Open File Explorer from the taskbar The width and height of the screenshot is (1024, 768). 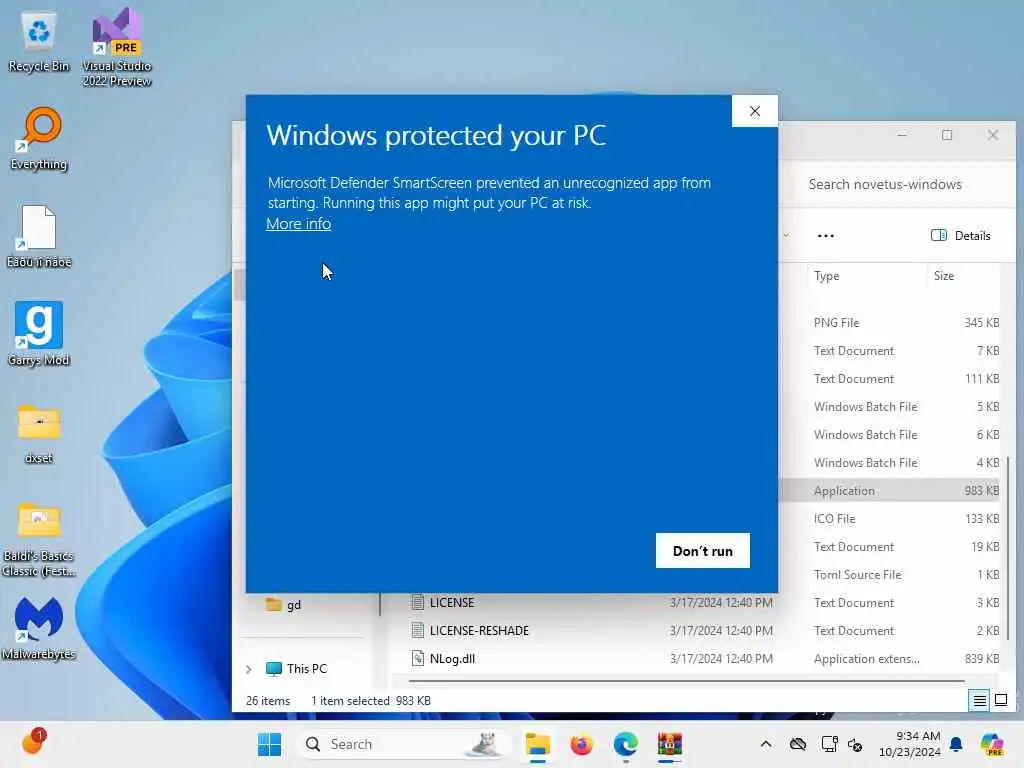tap(537, 744)
